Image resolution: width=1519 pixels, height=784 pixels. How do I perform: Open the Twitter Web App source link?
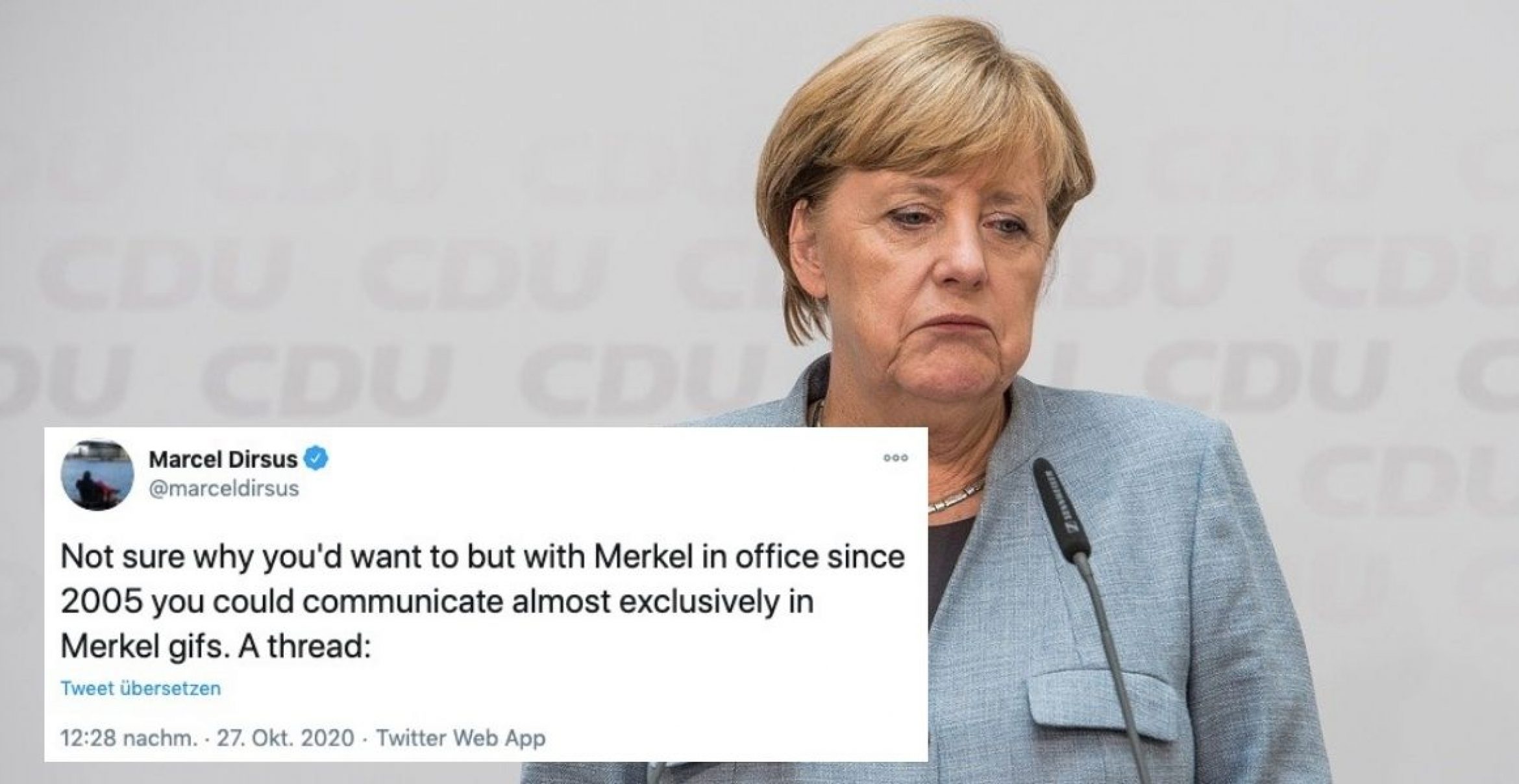[461, 738]
